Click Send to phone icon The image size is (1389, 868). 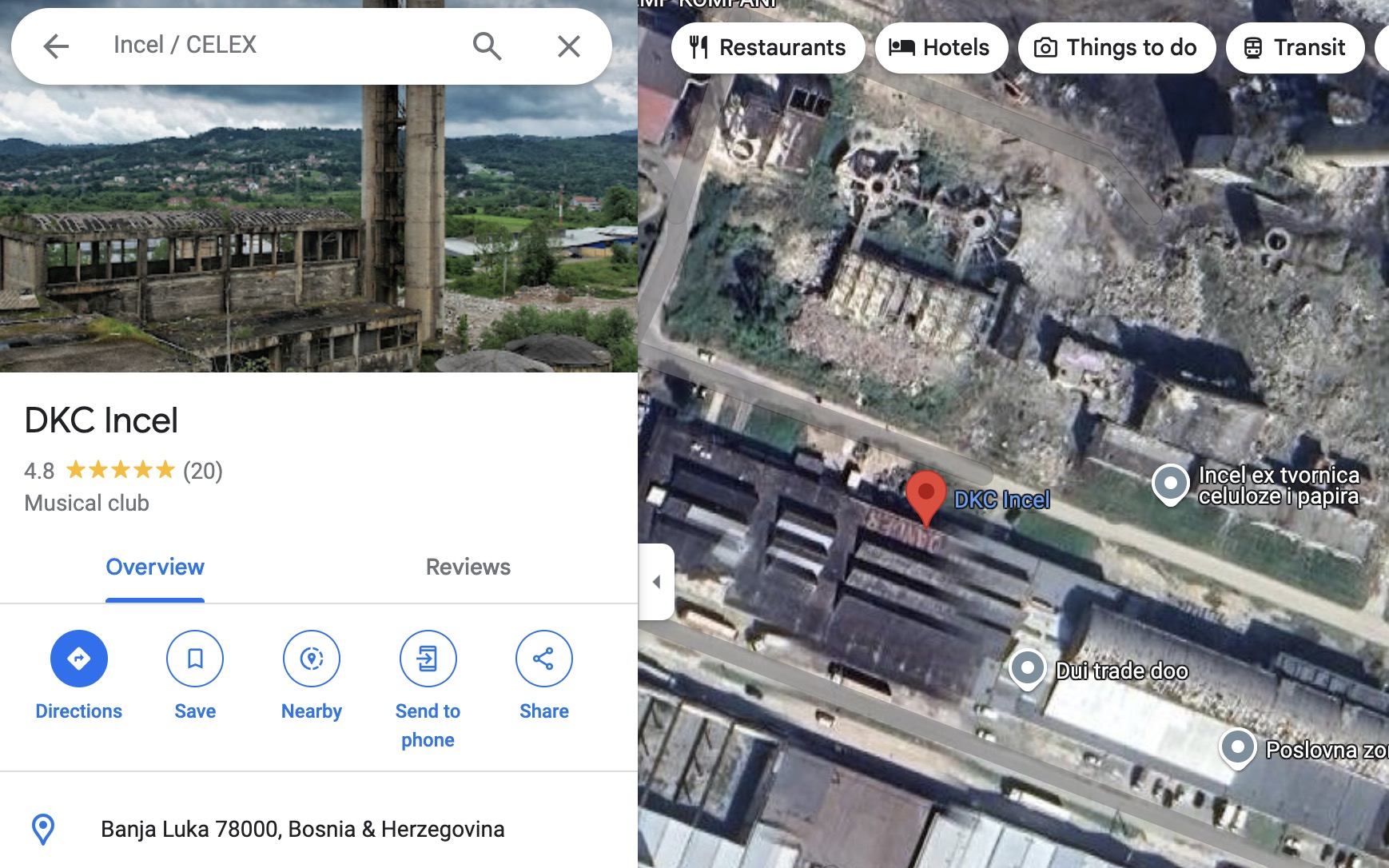point(428,659)
